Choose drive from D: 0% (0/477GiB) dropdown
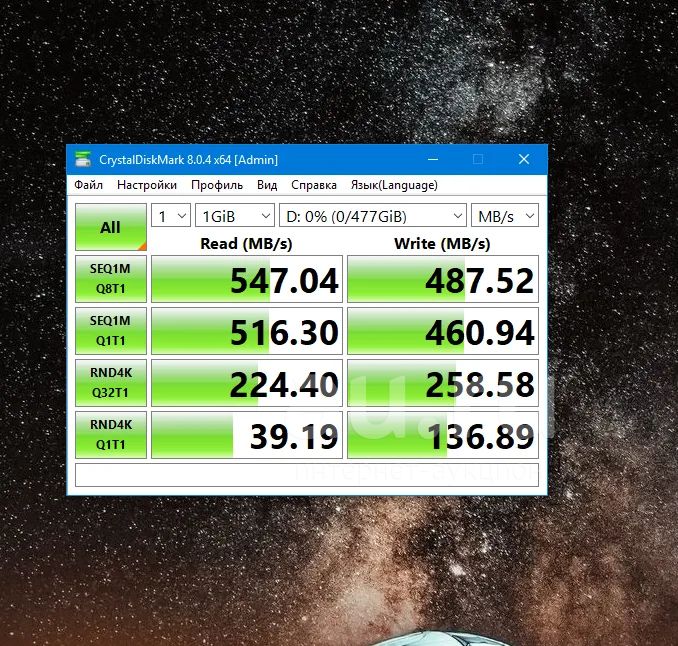This screenshot has width=678, height=646. click(x=373, y=215)
